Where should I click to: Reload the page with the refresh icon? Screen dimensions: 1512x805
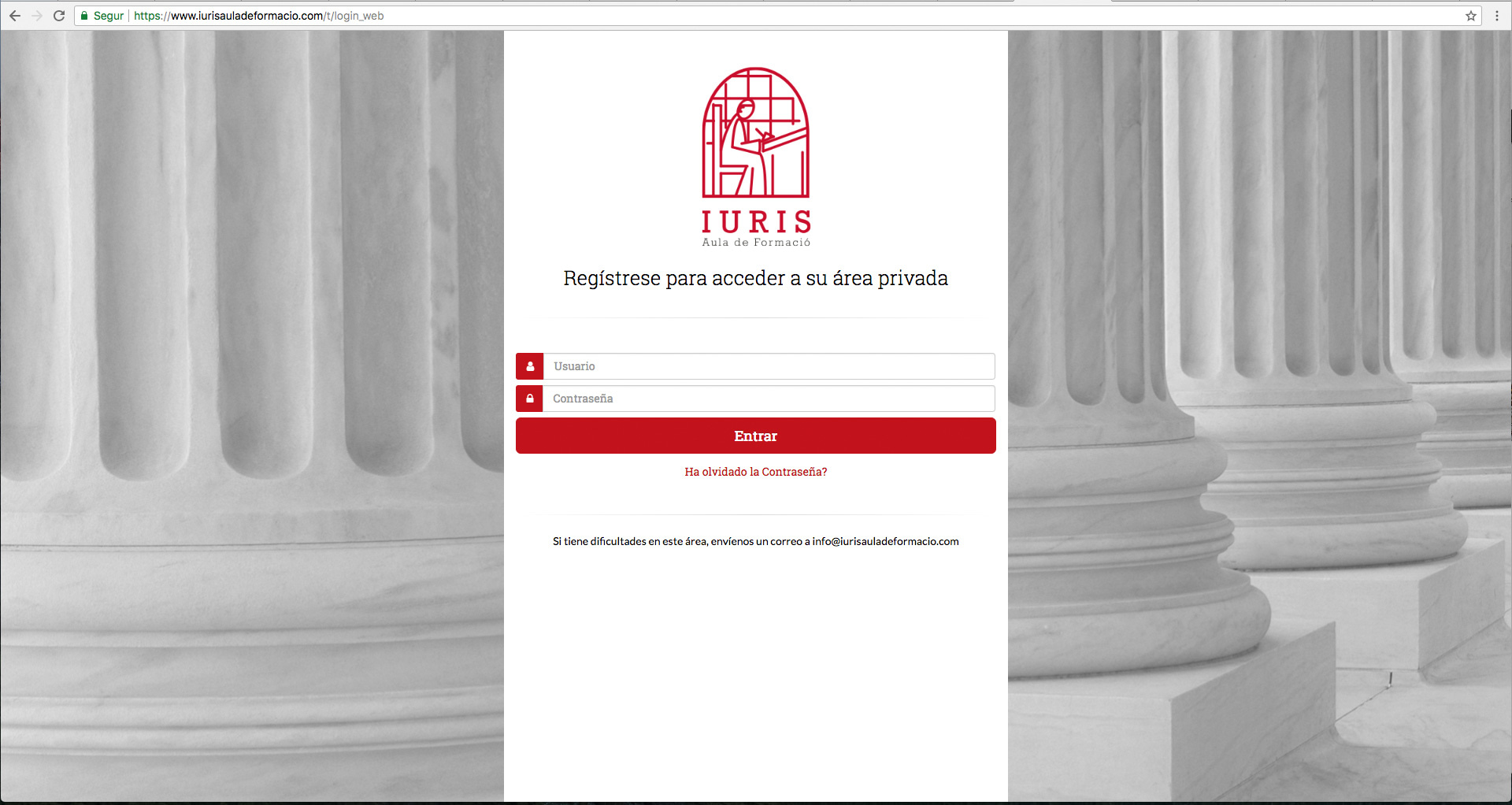pyautogui.click(x=59, y=16)
